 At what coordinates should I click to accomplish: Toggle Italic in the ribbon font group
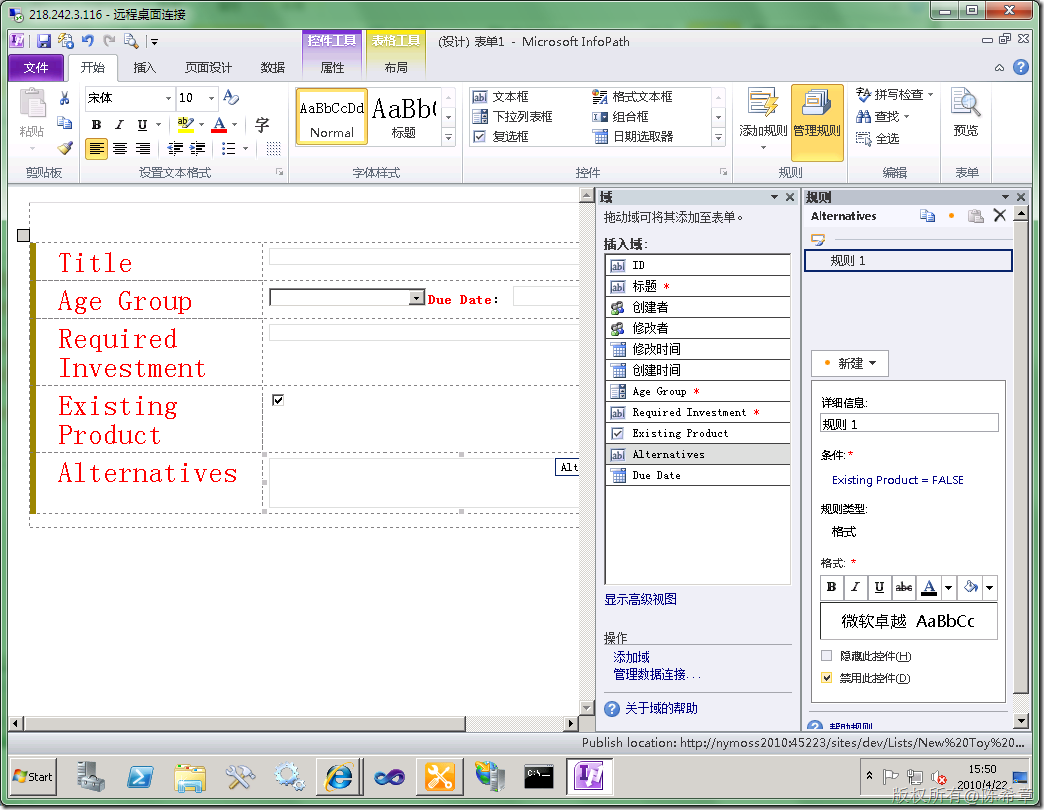tap(119, 124)
